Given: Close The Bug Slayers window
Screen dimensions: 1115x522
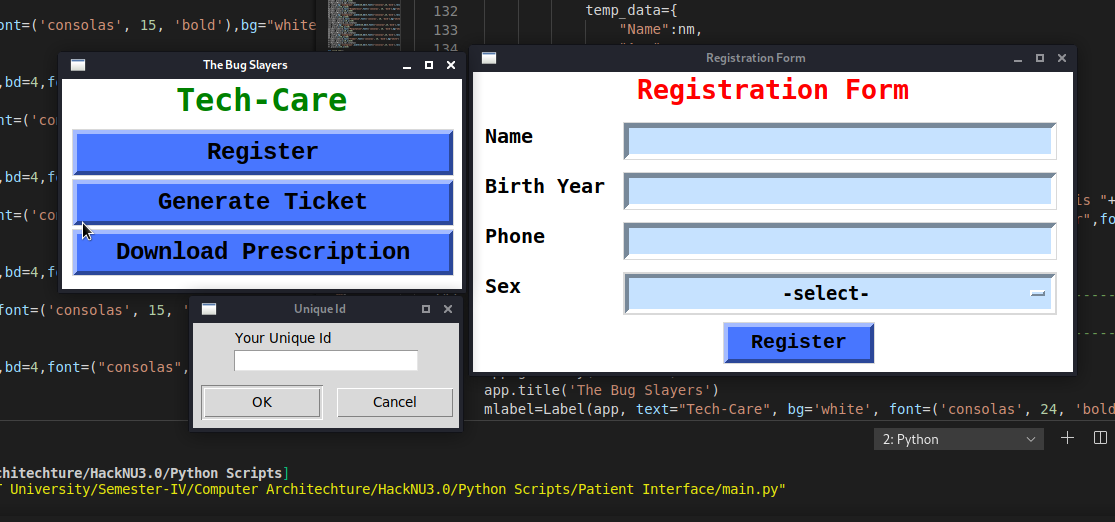Looking at the screenshot, I should click(x=451, y=65).
